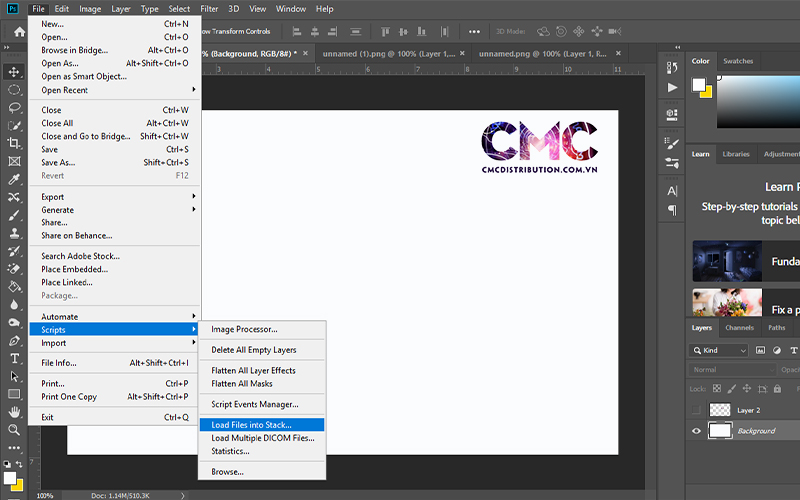Click the status bar arrow chevron

coord(182,495)
